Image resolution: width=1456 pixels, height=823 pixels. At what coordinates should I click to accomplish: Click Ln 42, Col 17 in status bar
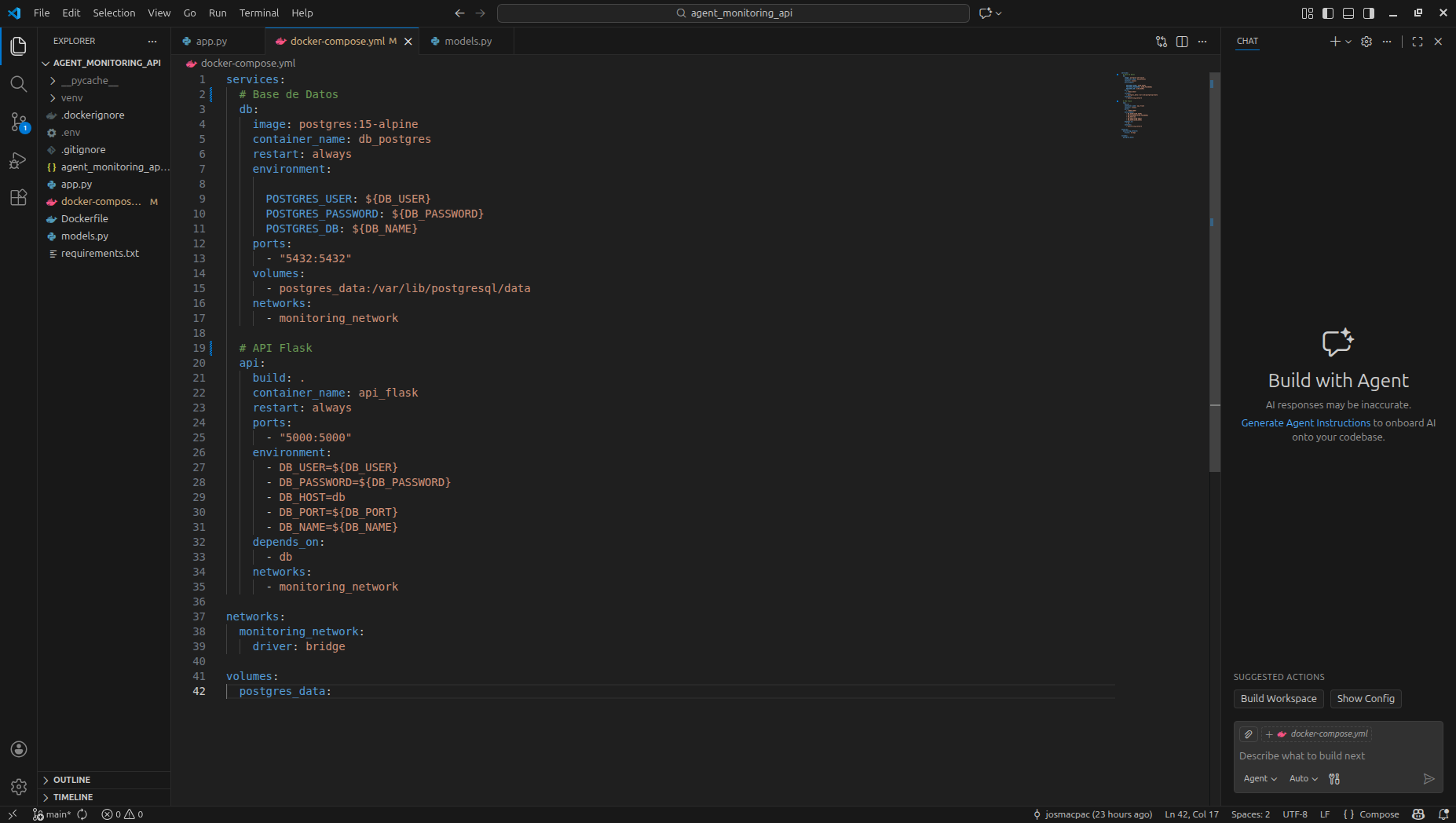[x=1190, y=814]
